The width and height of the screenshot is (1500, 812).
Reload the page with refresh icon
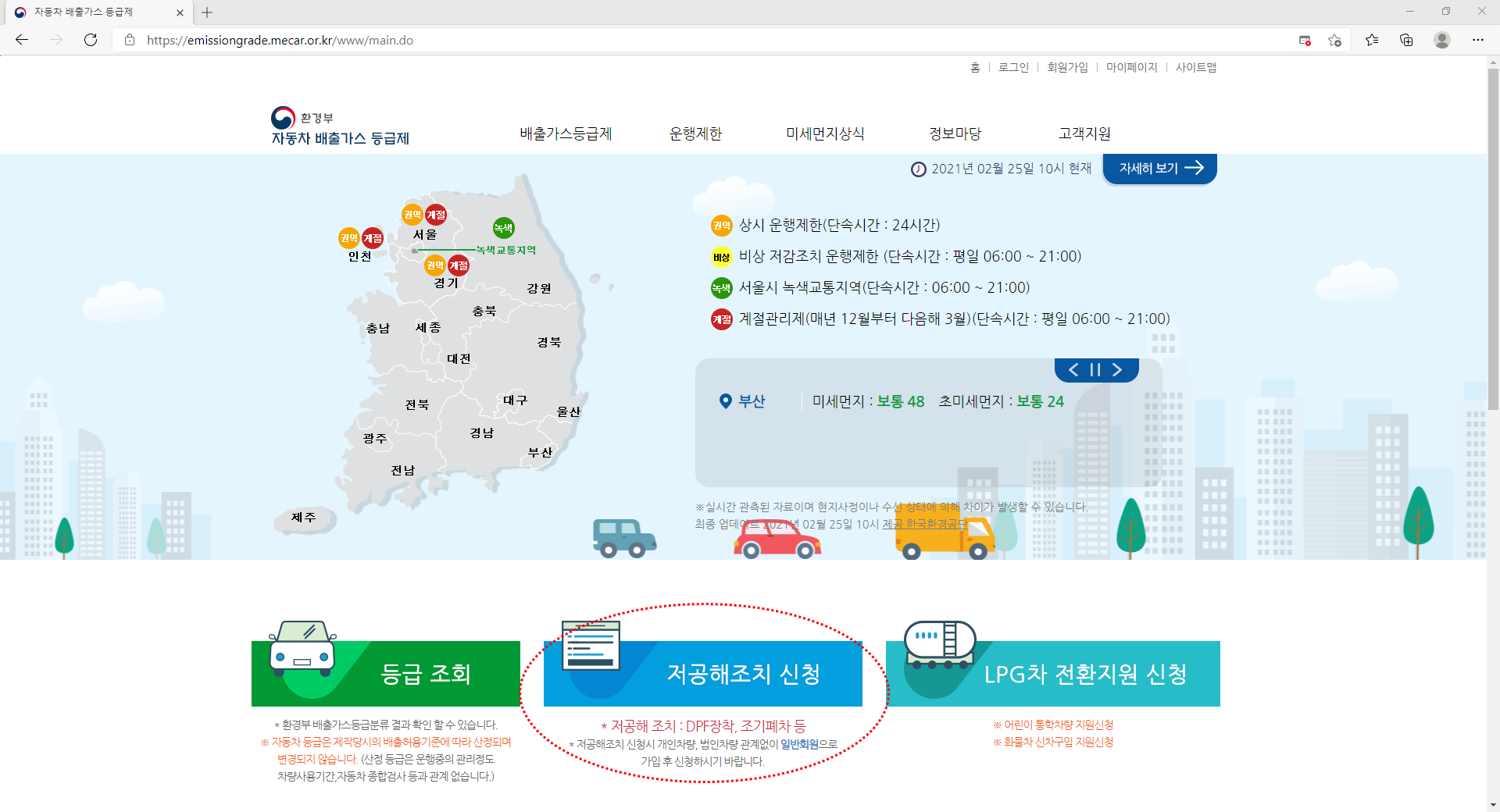[x=91, y=40]
